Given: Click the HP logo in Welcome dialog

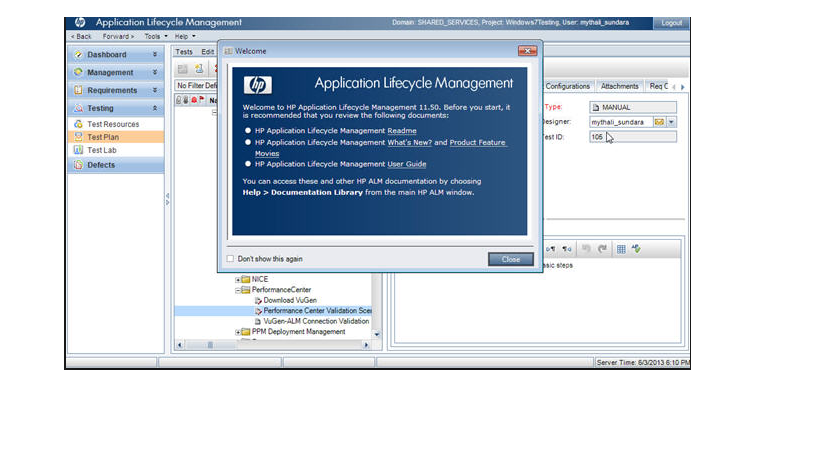Looking at the screenshot, I should tap(258, 85).
